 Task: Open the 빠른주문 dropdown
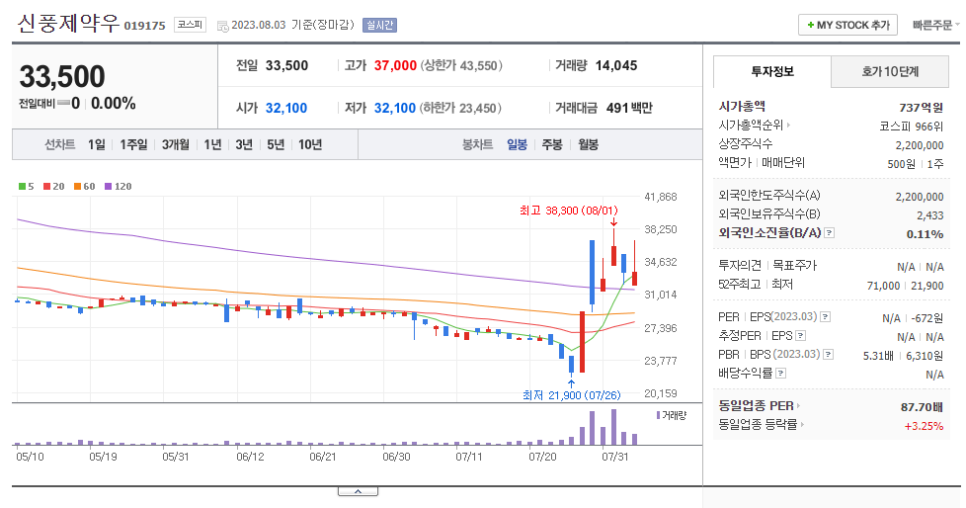click(936, 25)
